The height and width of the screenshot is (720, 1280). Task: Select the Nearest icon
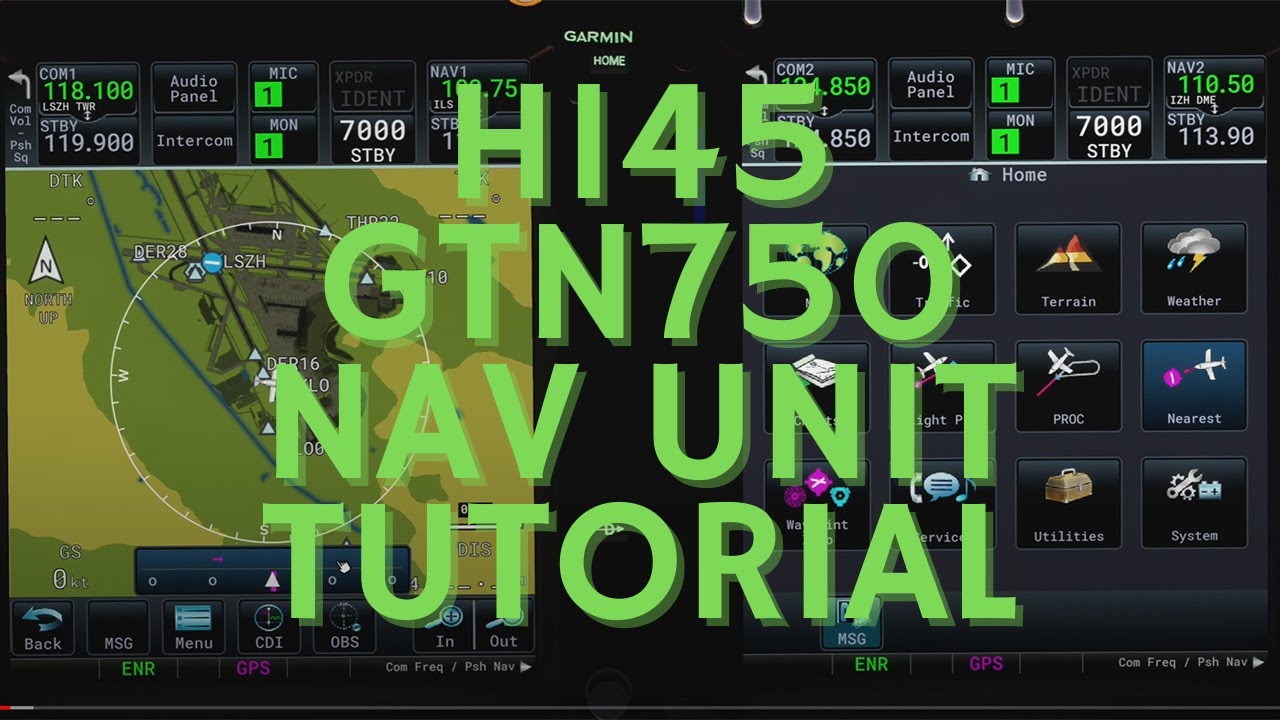(x=1194, y=387)
